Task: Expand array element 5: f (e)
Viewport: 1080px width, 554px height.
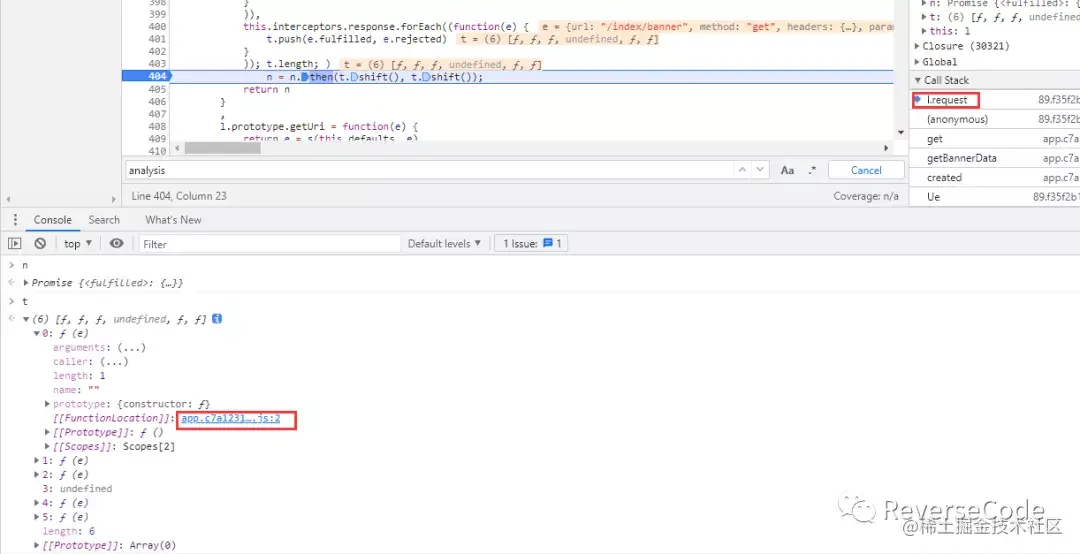Action: click(x=37, y=517)
